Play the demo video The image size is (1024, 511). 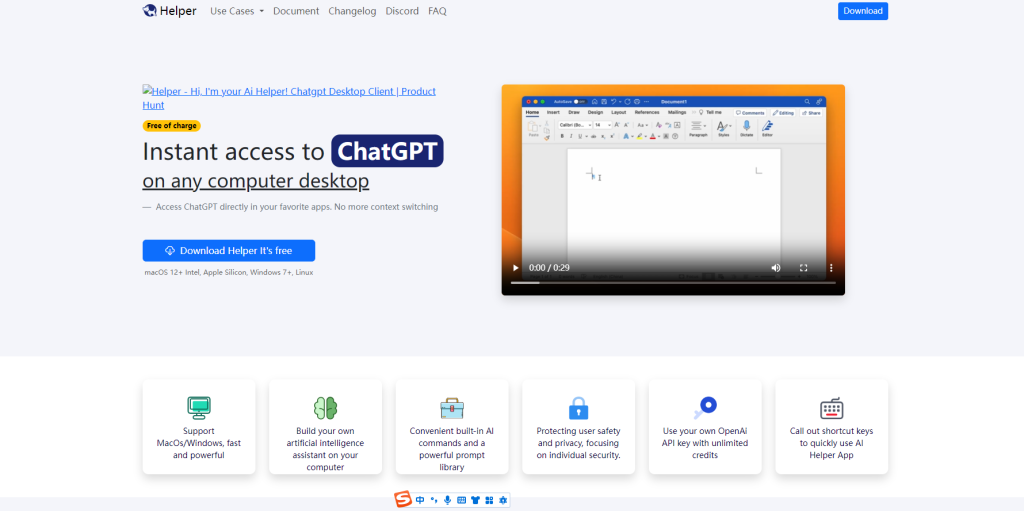pyautogui.click(x=515, y=268)
